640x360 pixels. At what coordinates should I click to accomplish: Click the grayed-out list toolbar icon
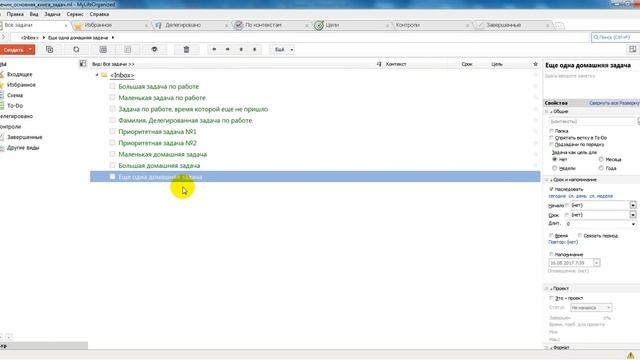click(x=128, y=49)
